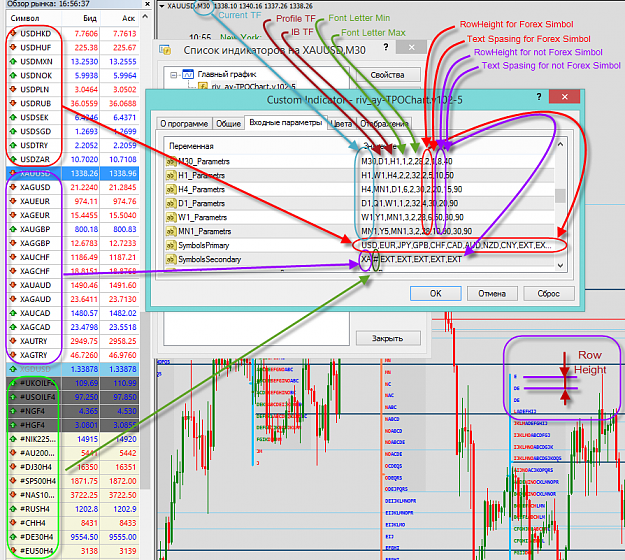The height and width of the screenshot is (560, 625).
Task: Select the XAGTRY symbol row
Action: coord(73,355)
